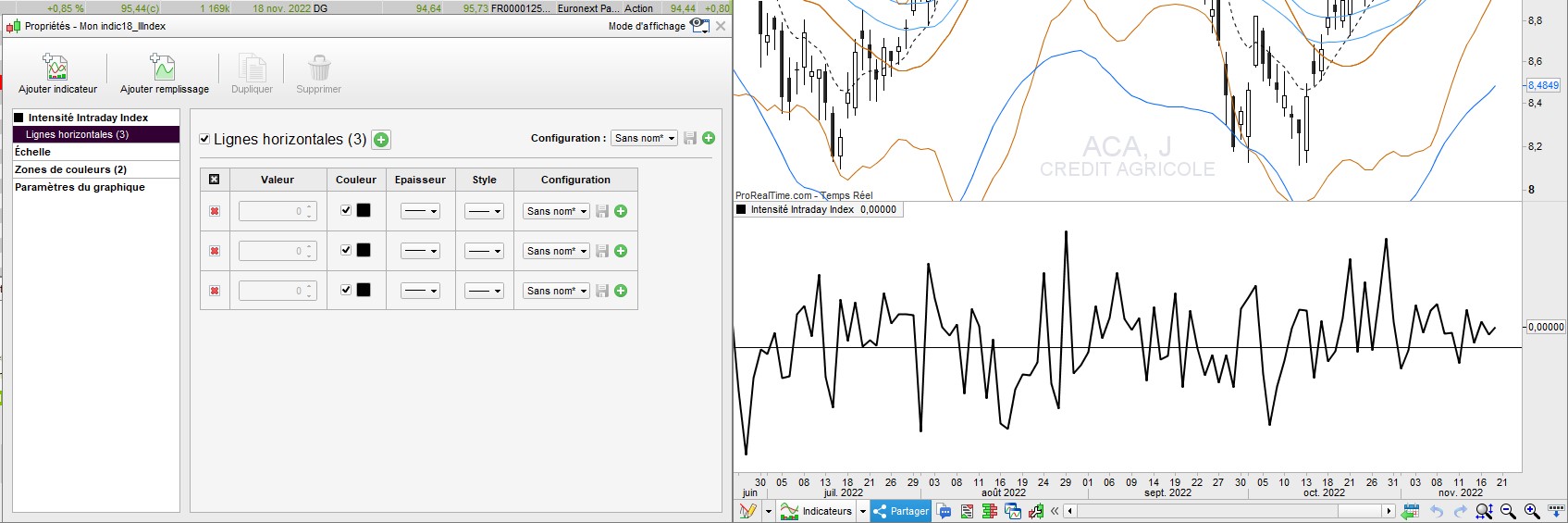Click the zoom in magnifier icon
The height and width of the screenshot is (523, 1568).
click(x=1532, y=511)
